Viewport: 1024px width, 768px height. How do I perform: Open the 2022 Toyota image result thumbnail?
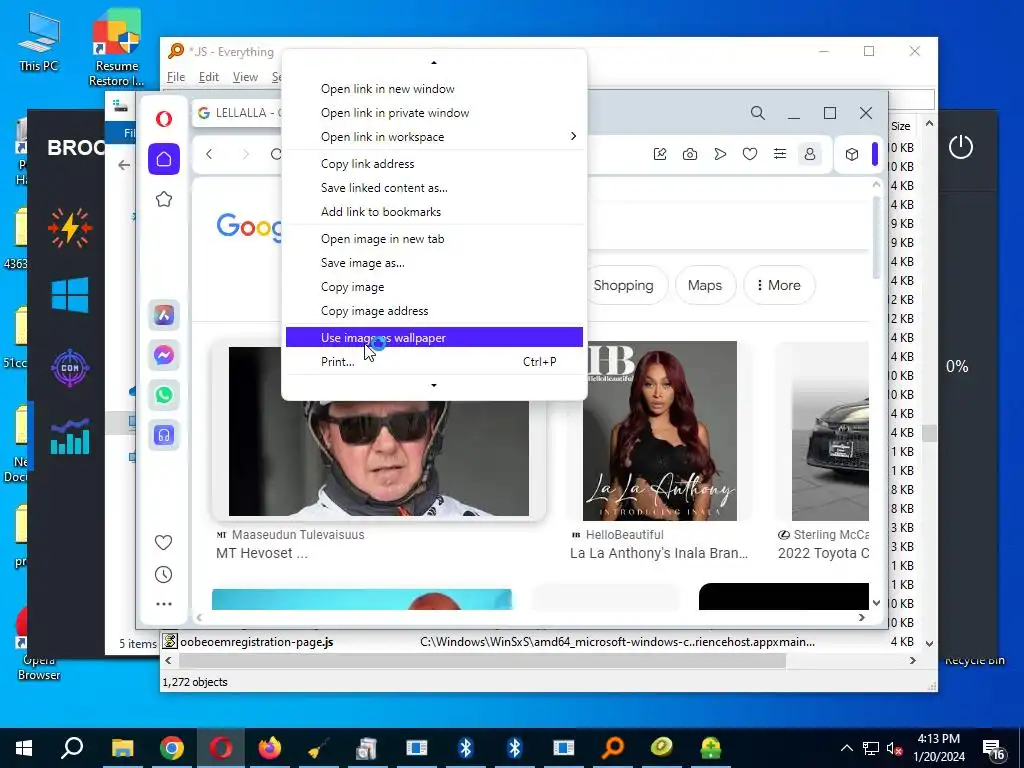coord(830,430)
